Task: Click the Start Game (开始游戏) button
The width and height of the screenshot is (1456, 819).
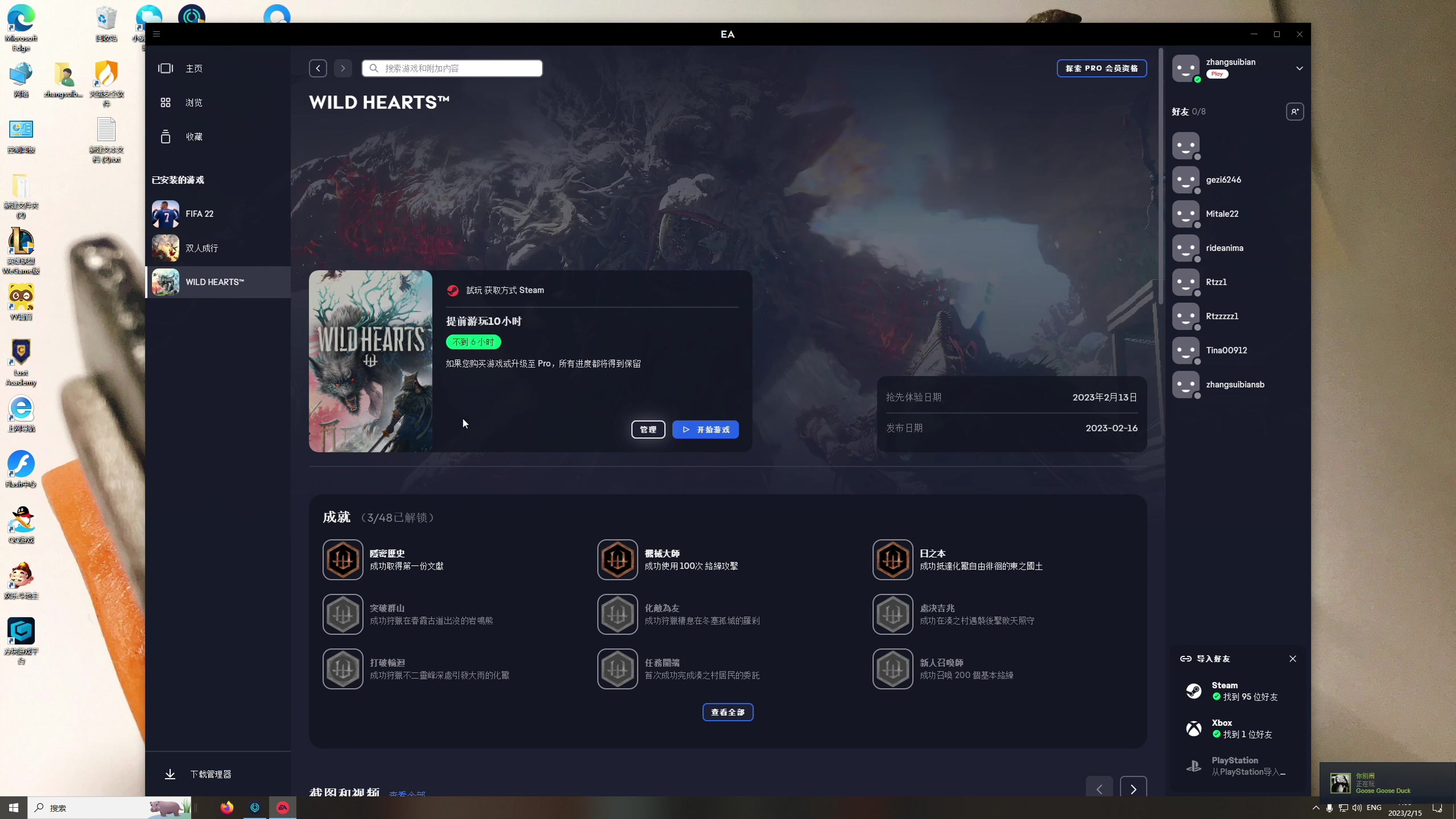Action: pos(705,429)
